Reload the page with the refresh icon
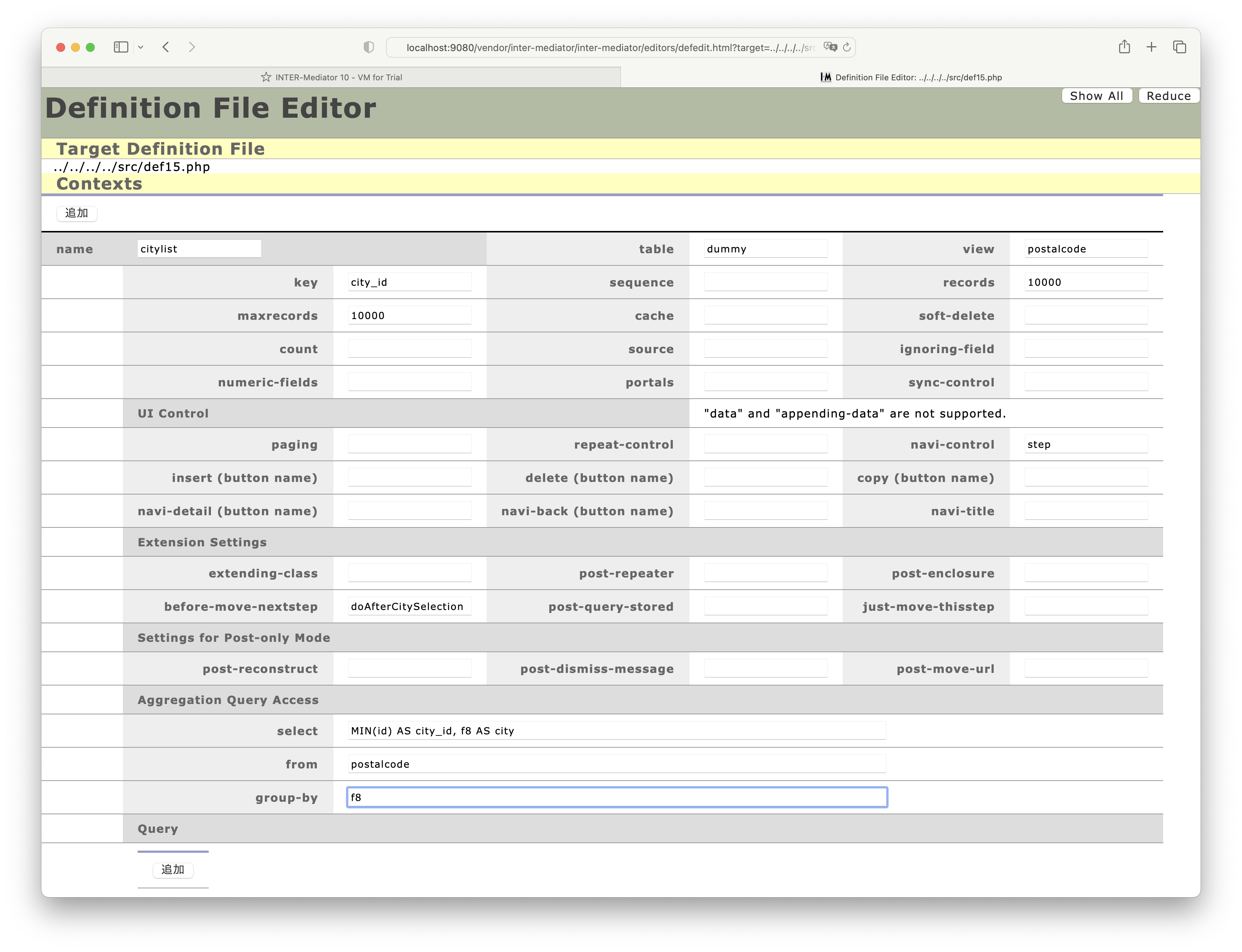1242x952 pixels. [x=847, y=47]
